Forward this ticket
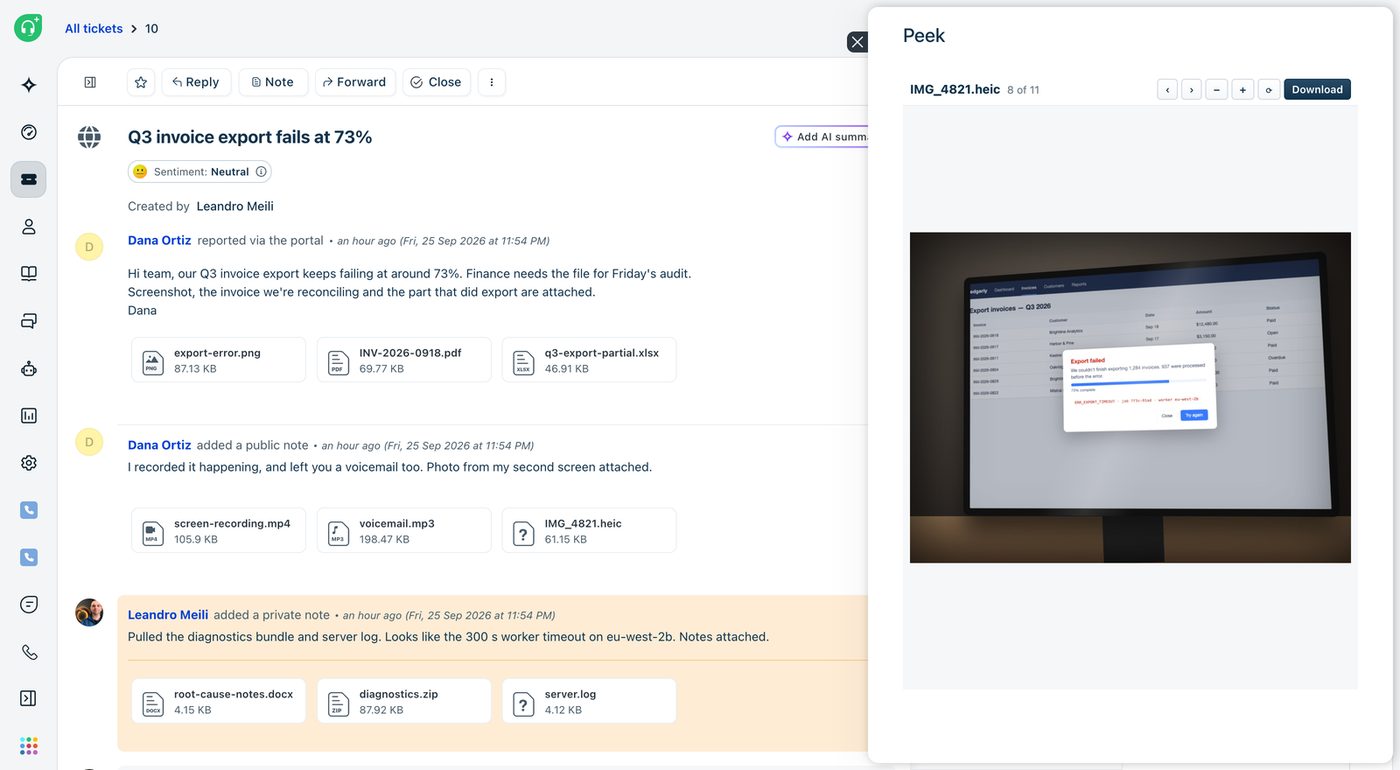 point(355,82)
